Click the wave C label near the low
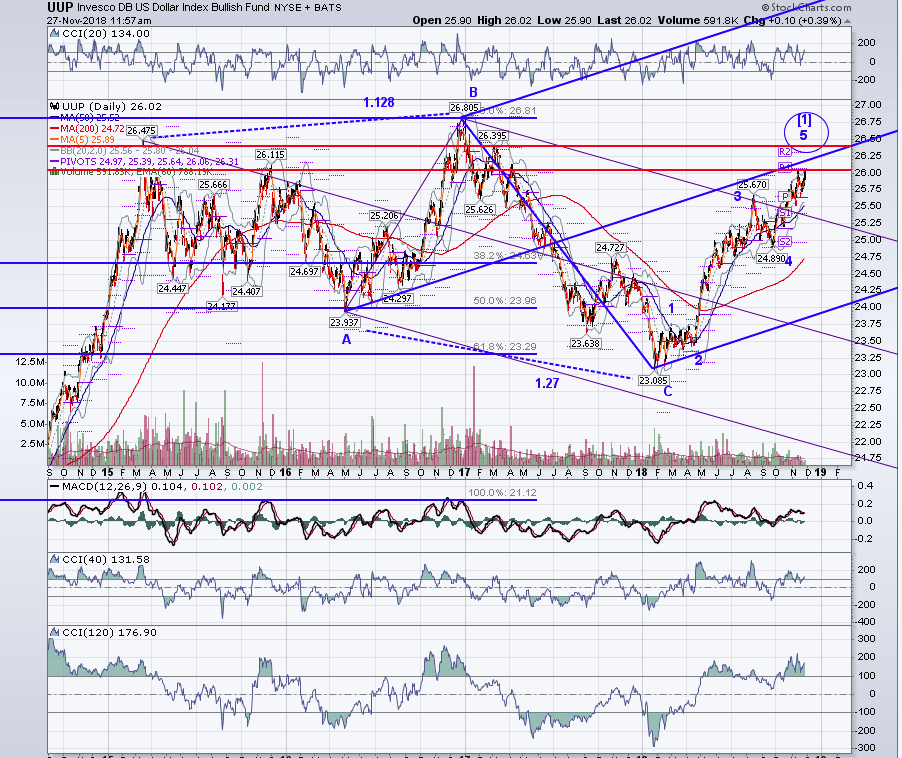Screen dimensions: 902x758 click(x=668, y=392)
